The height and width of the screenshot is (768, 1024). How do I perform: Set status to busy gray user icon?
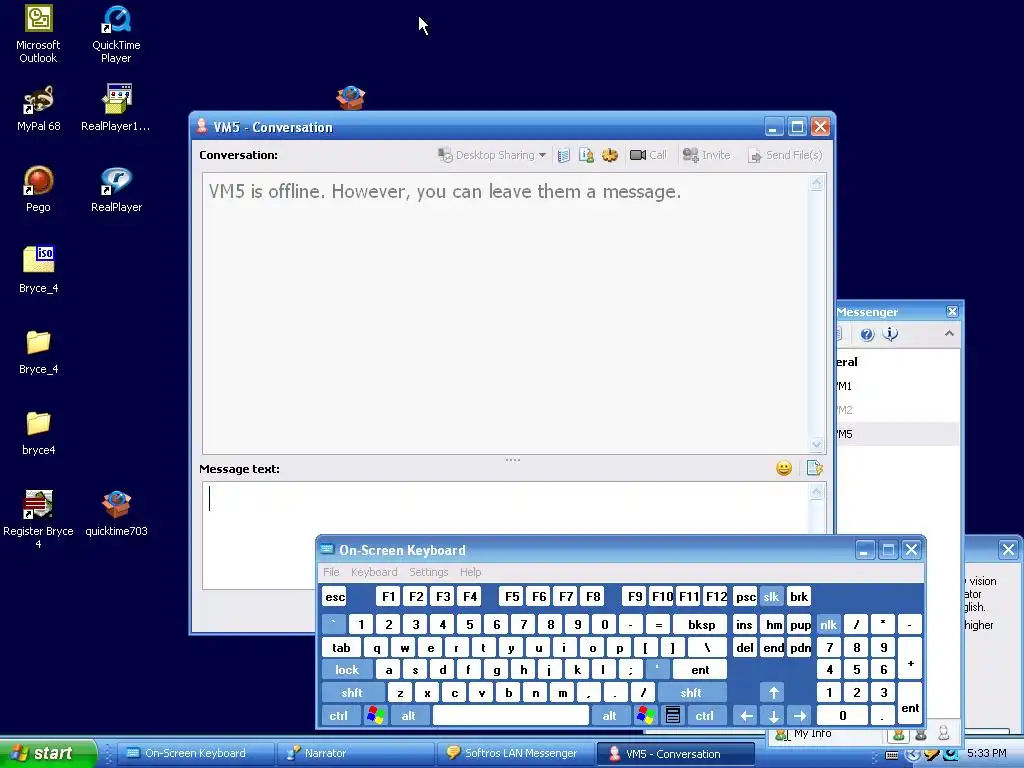coord(921,734)
